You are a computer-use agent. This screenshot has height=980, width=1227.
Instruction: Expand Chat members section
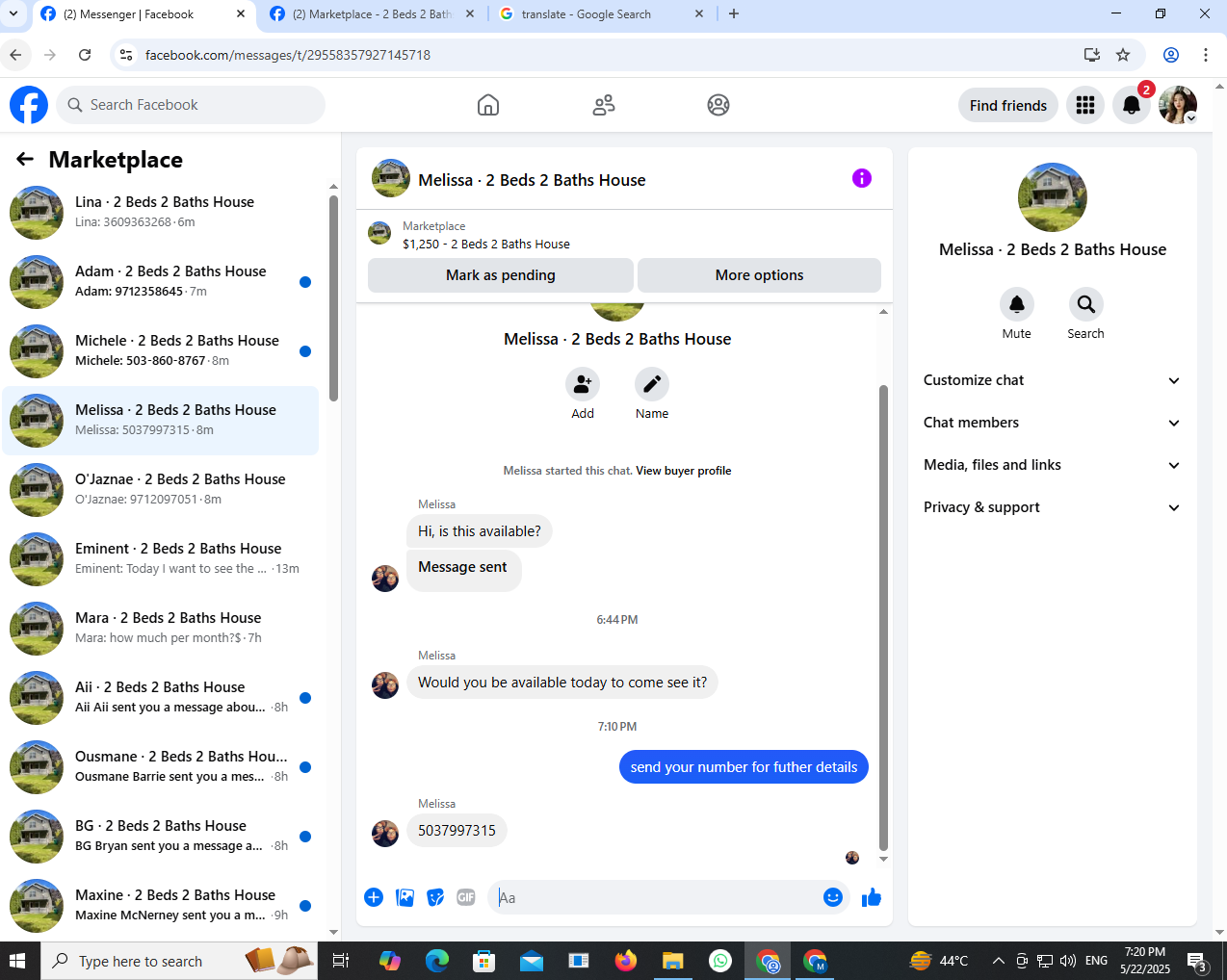(1052, 423)
